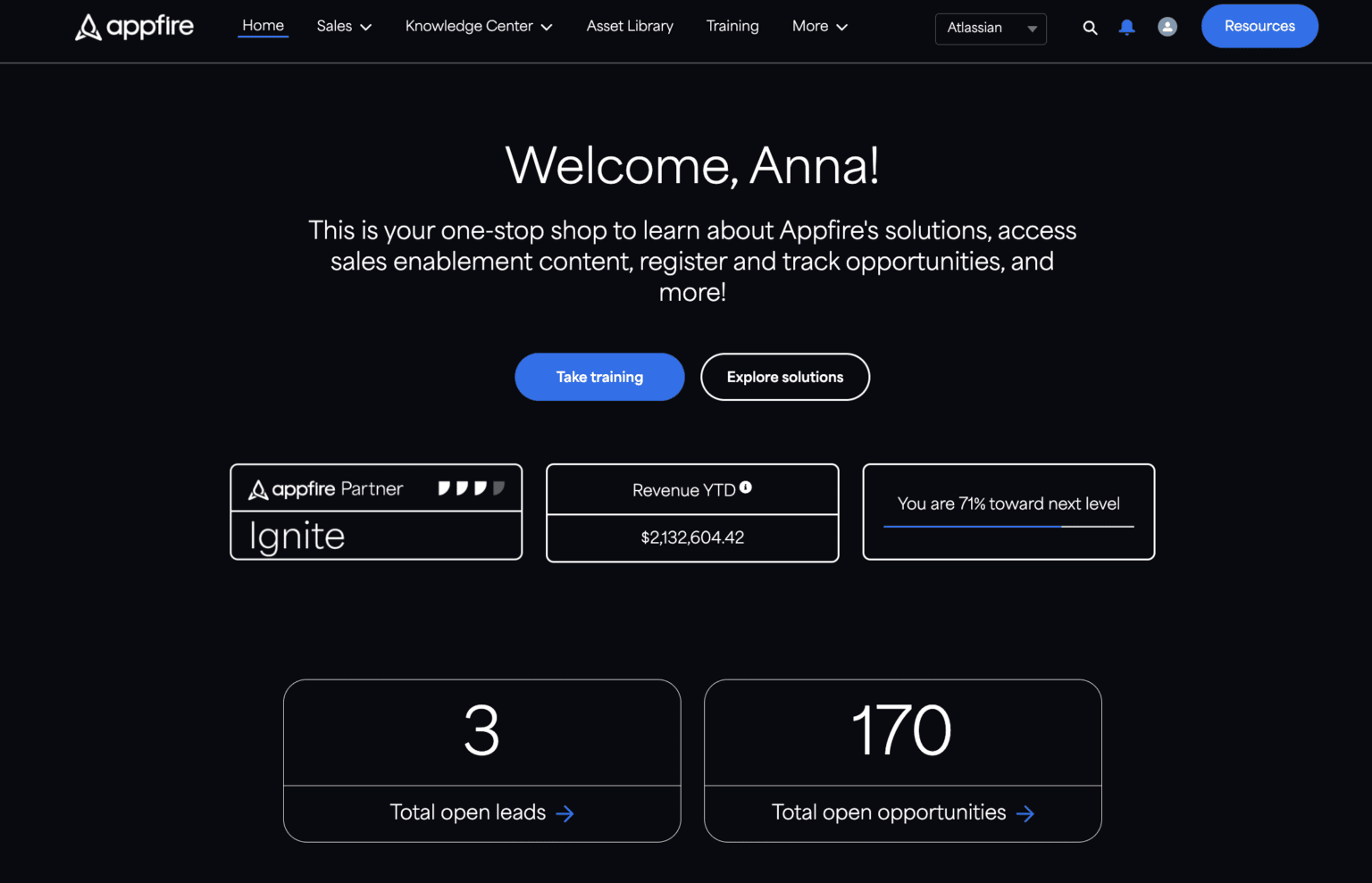Open the Asset Library page
The width and height of the screenshot is (1372, 883).
click(630, 27)
